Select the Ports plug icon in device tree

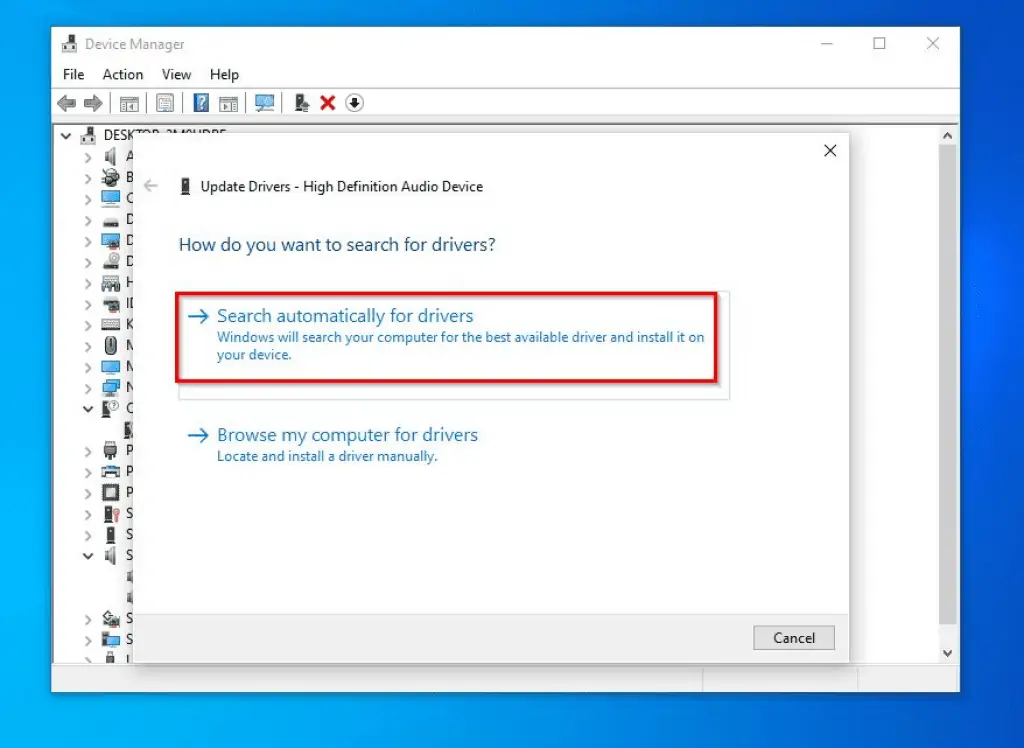click(x=110, y=450)
